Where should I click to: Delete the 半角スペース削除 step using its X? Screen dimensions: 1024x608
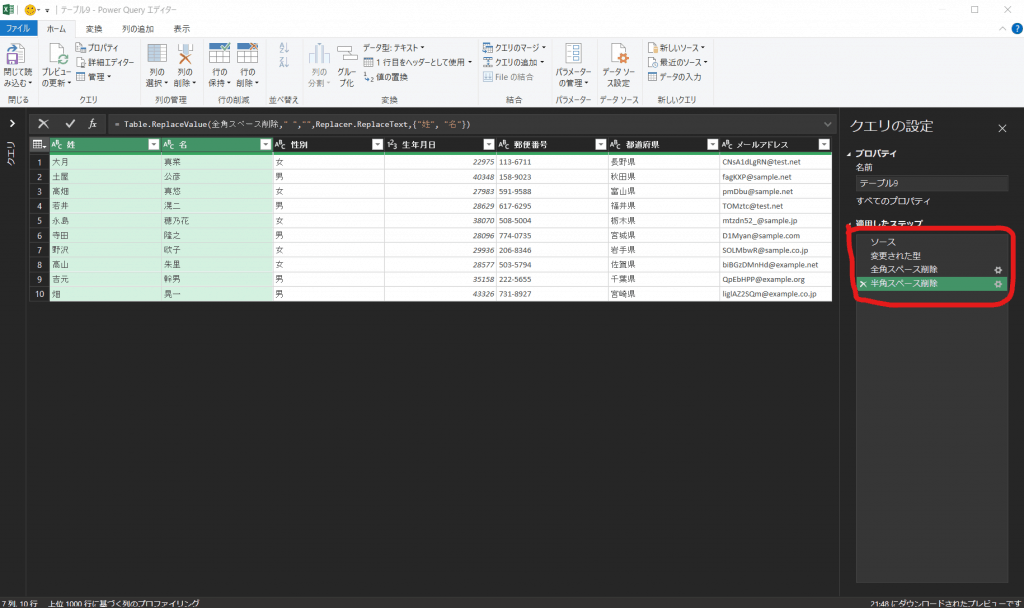point(862,284)
